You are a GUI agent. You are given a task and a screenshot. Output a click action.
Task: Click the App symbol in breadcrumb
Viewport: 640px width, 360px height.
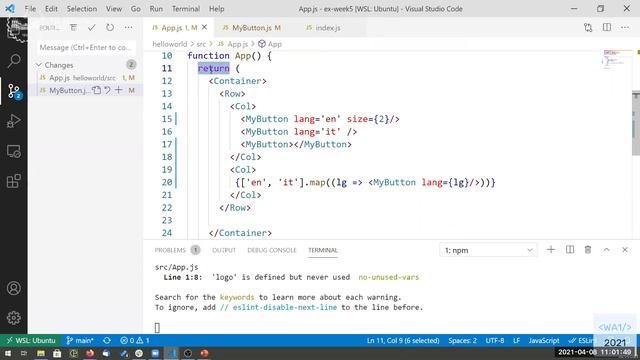click(x=270, y=44)
